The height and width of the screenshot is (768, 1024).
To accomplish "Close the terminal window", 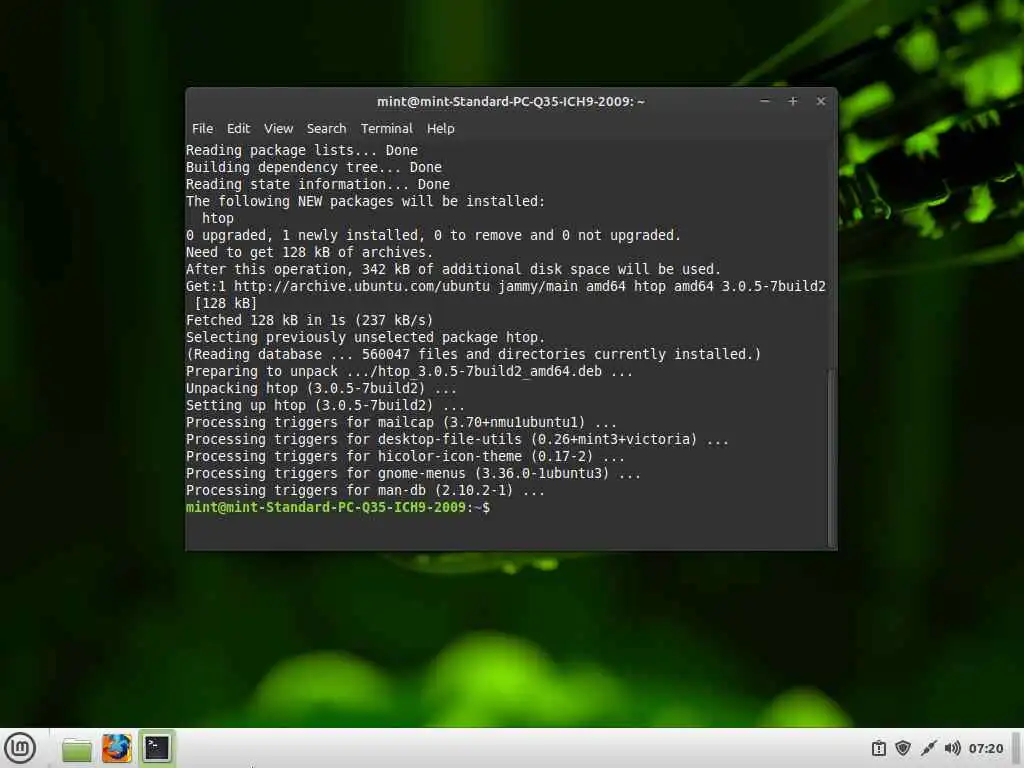I will (821, 101).
